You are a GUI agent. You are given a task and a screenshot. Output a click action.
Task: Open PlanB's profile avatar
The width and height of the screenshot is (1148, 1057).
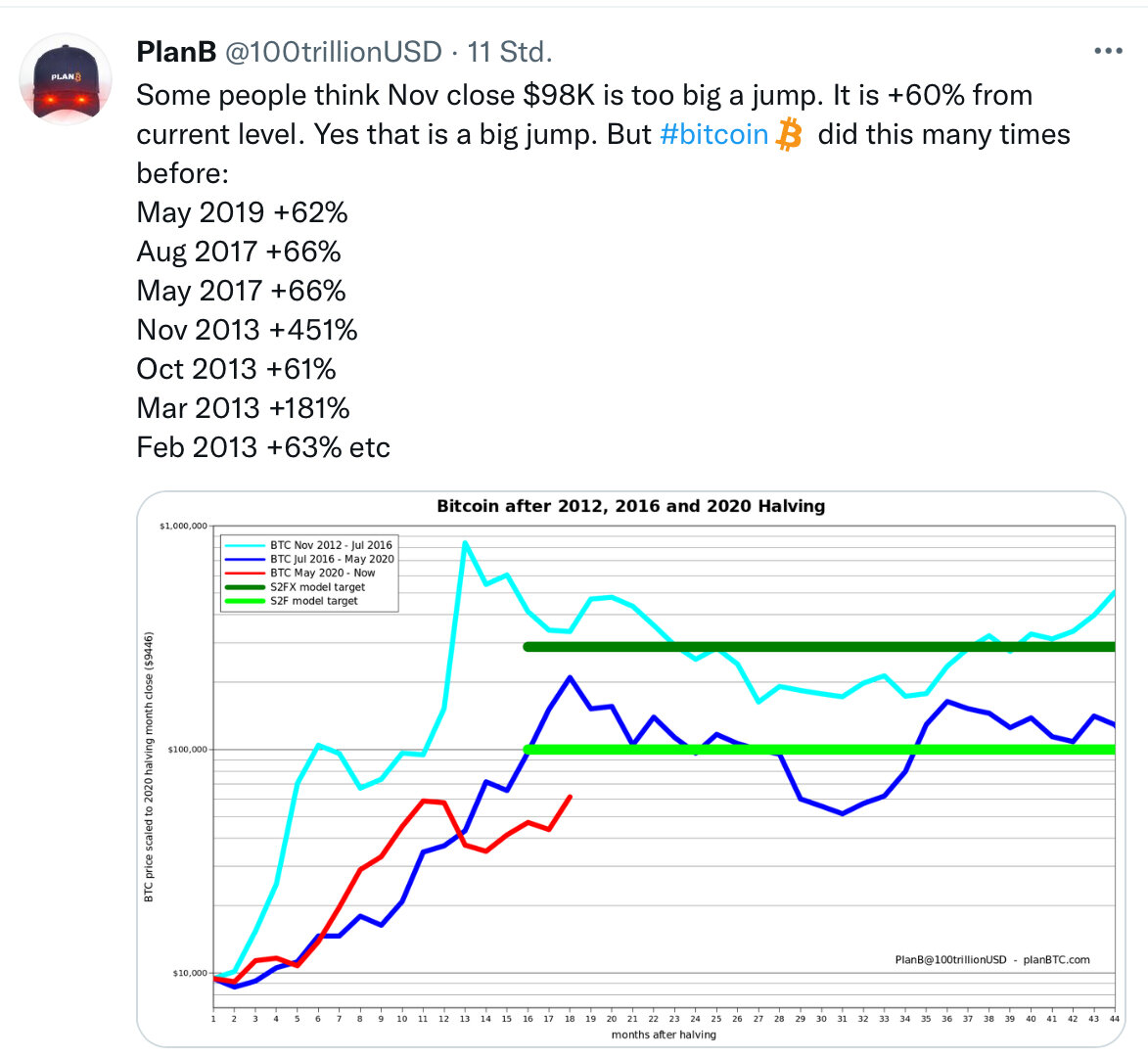pos(67,80)
